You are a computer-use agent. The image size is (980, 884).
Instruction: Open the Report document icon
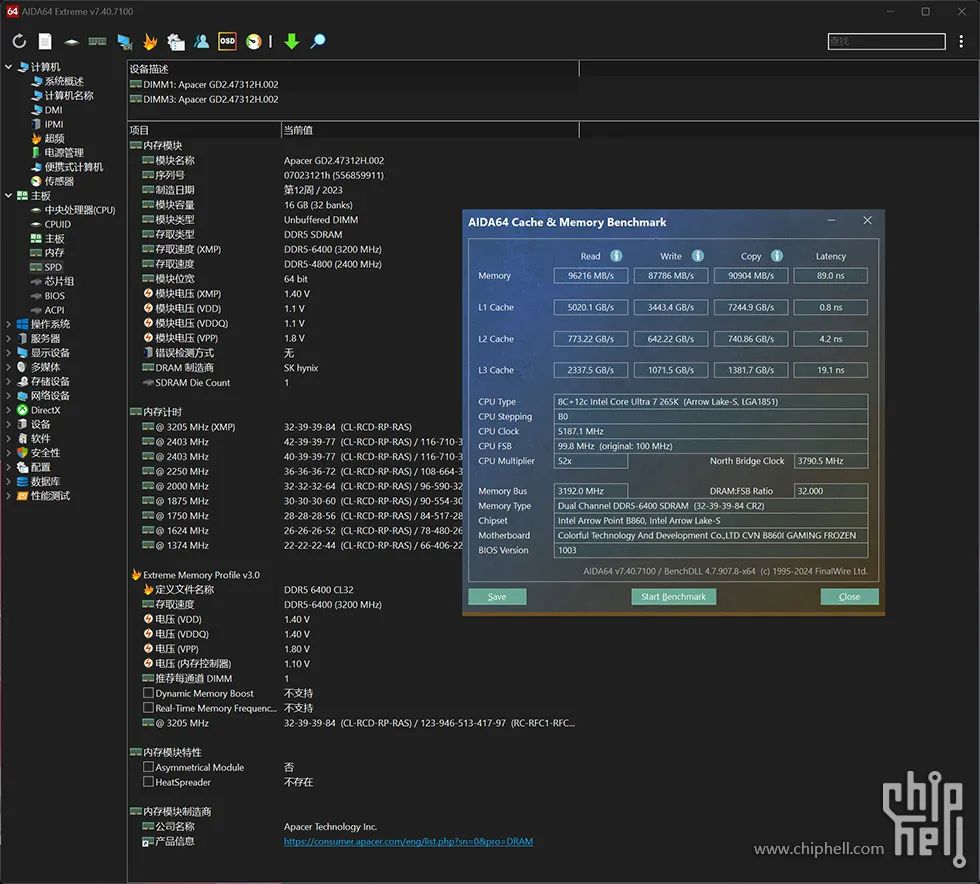[x=45, y=41]
